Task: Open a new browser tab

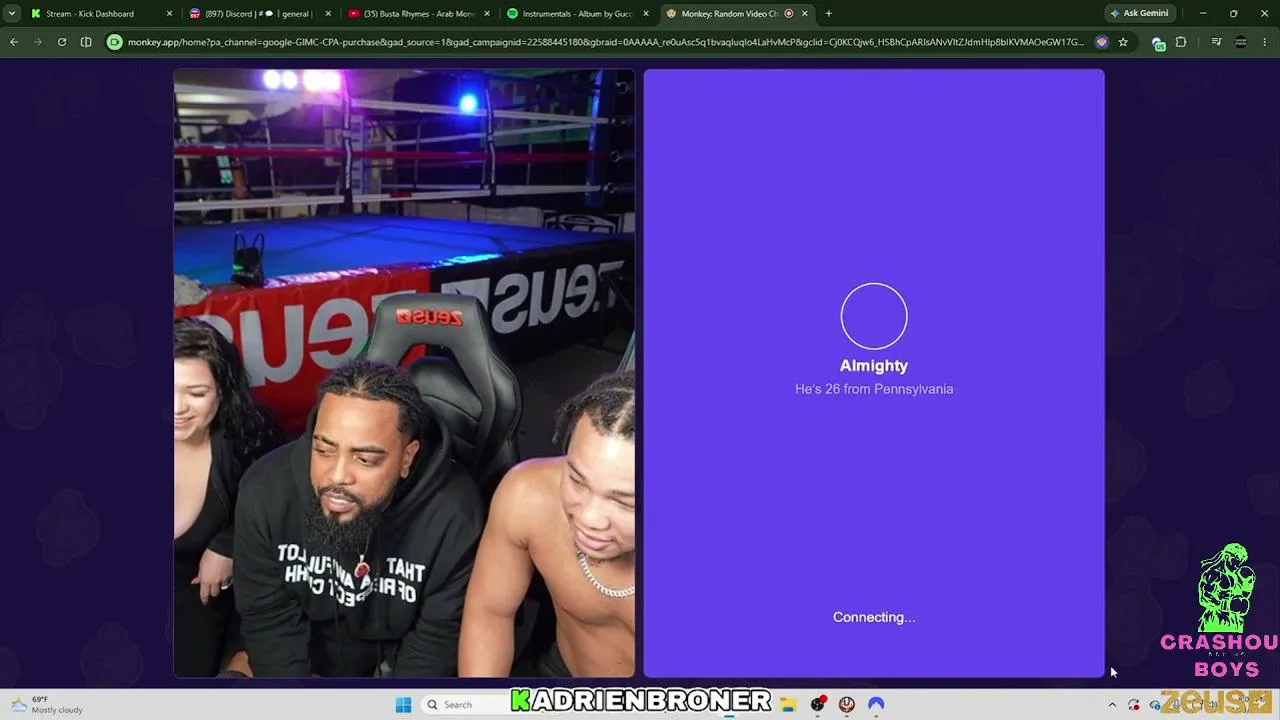Action: (x=828, y=14)
